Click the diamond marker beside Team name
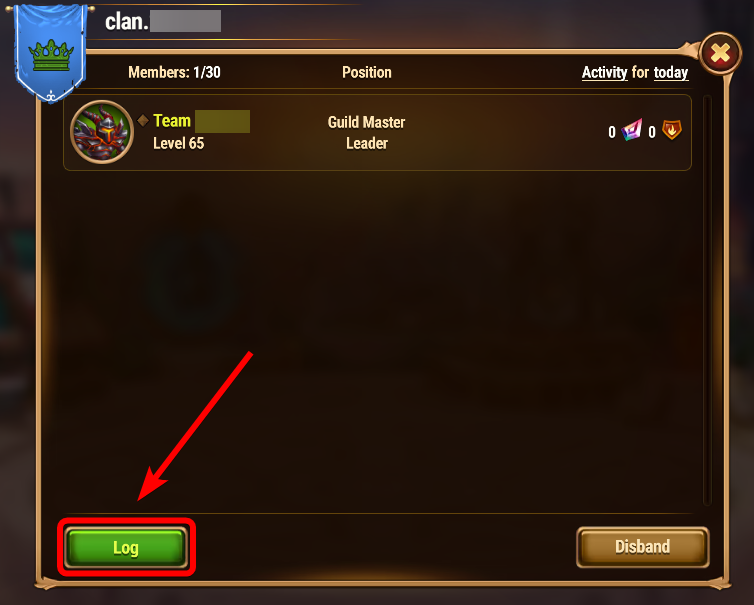The height and width of the screenshot is (605, 754). tap(143, 120)
